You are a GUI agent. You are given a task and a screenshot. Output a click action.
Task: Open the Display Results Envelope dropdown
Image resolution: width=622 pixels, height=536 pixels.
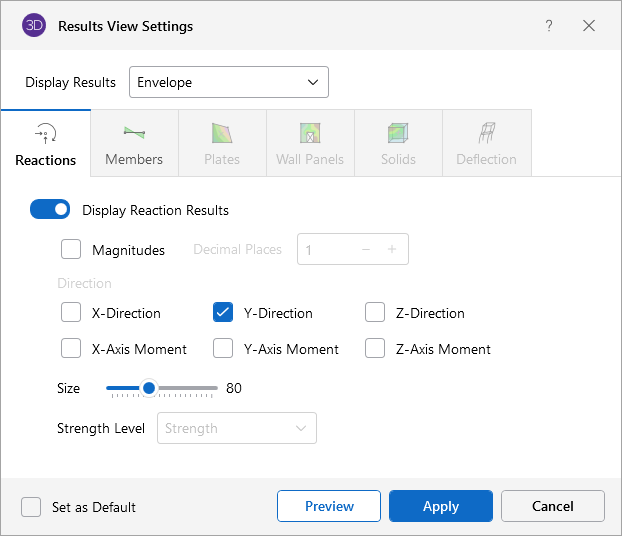(x=229, y=82)
